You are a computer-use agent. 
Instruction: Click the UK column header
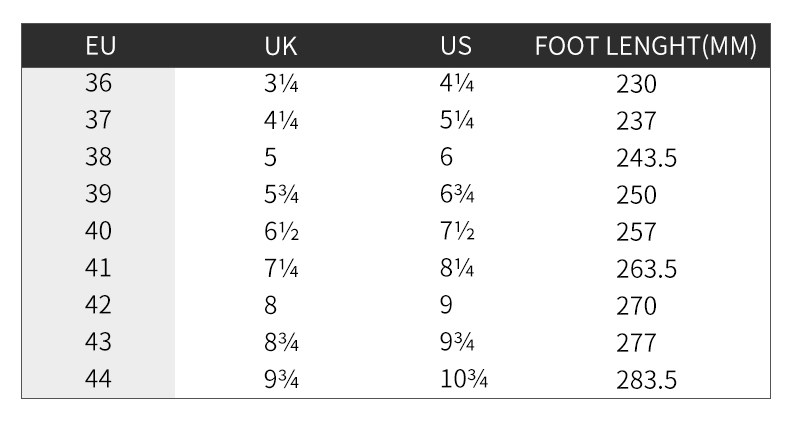(281, 46)
